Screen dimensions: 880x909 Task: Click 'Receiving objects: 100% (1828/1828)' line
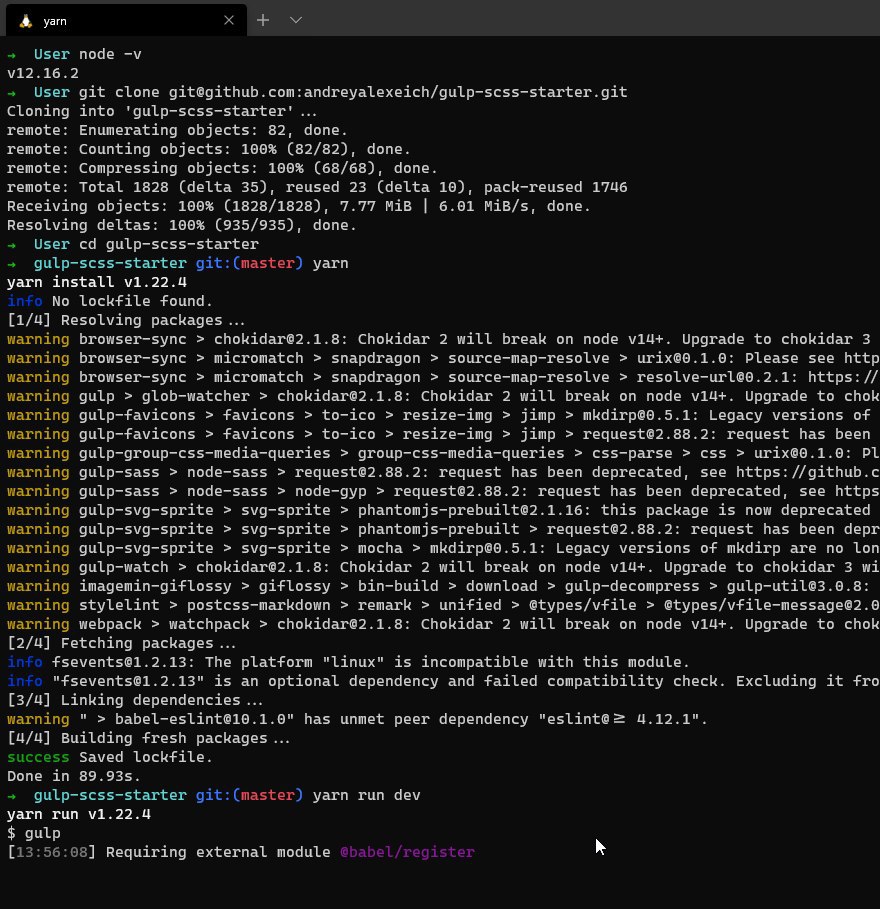click(x=299, y=206)
